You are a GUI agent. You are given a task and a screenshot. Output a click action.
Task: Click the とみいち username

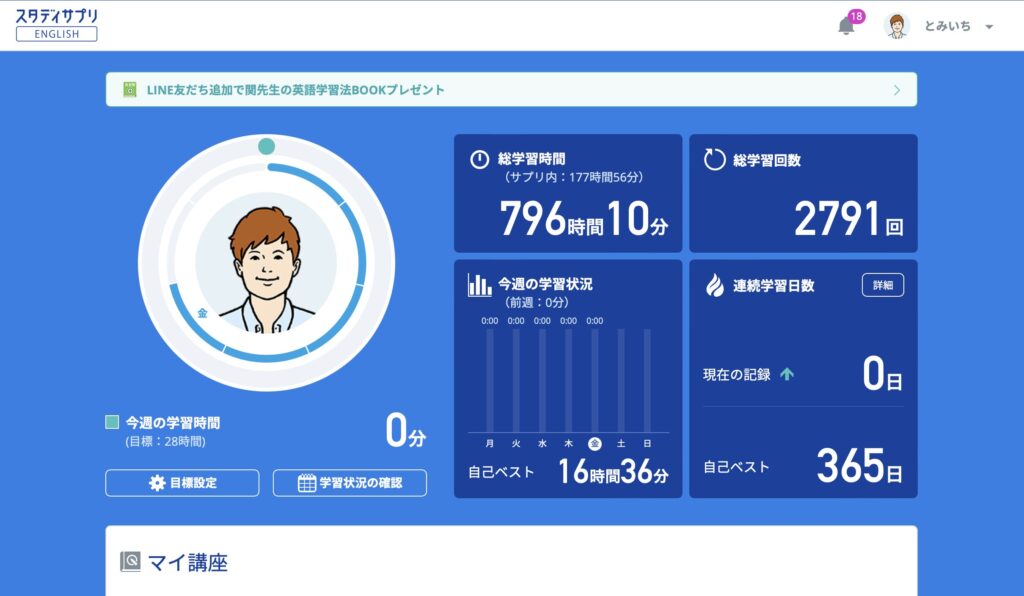(x=948, y=26)
